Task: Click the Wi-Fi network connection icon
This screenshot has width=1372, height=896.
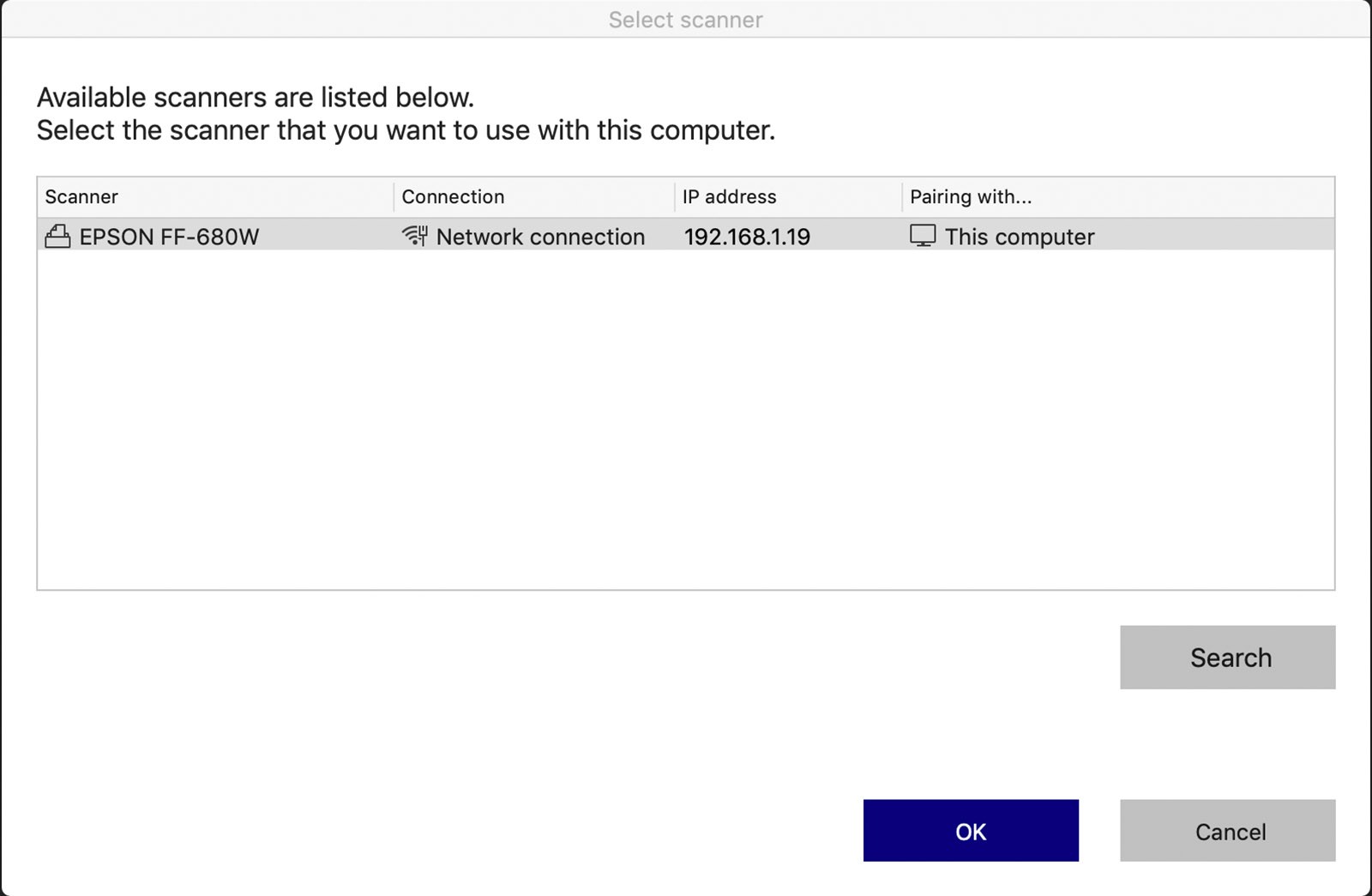Action: [415, 236]
